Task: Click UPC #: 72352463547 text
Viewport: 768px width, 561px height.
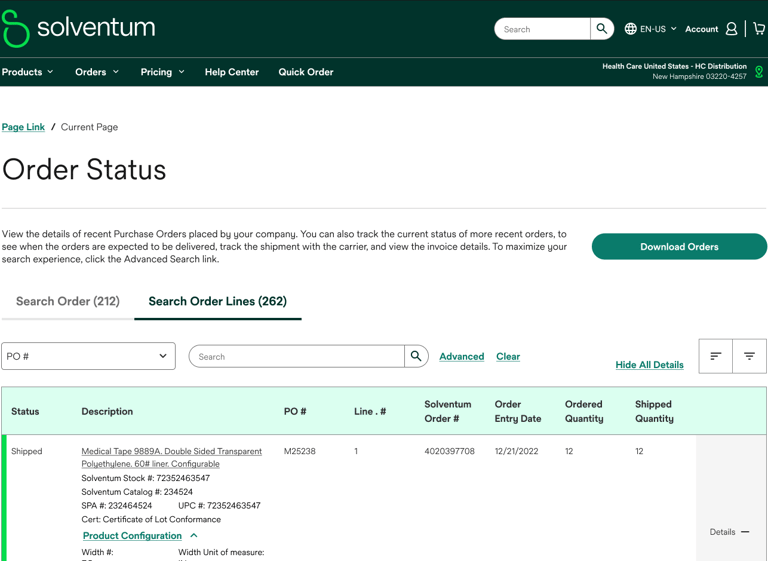Action: tap(219, 506)
